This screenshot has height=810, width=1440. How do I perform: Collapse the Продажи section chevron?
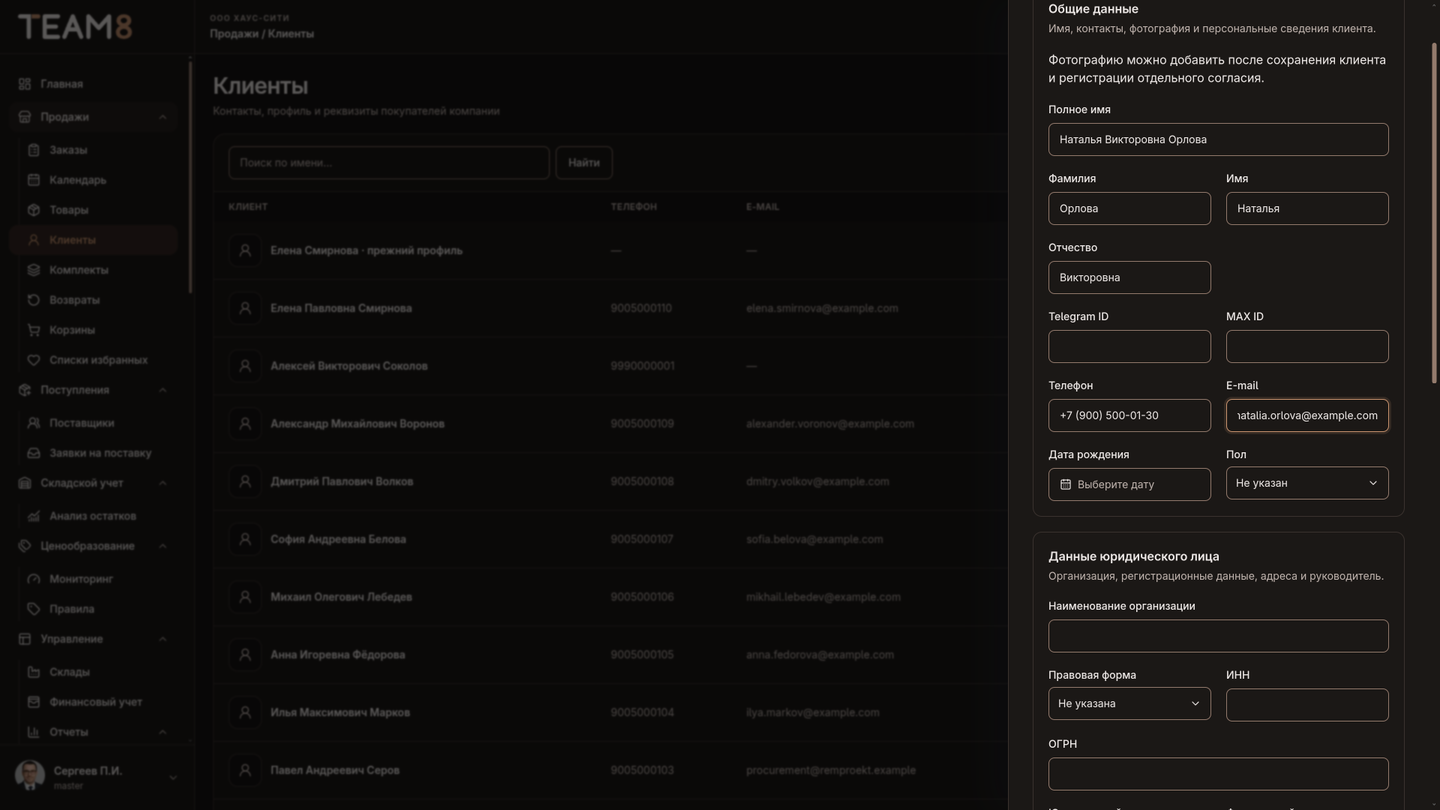point(162,117)
